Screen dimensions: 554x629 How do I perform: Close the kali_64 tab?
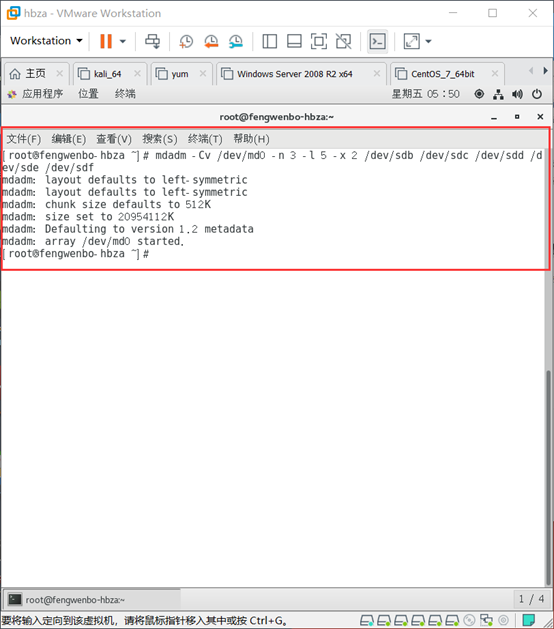coord(137,73)
